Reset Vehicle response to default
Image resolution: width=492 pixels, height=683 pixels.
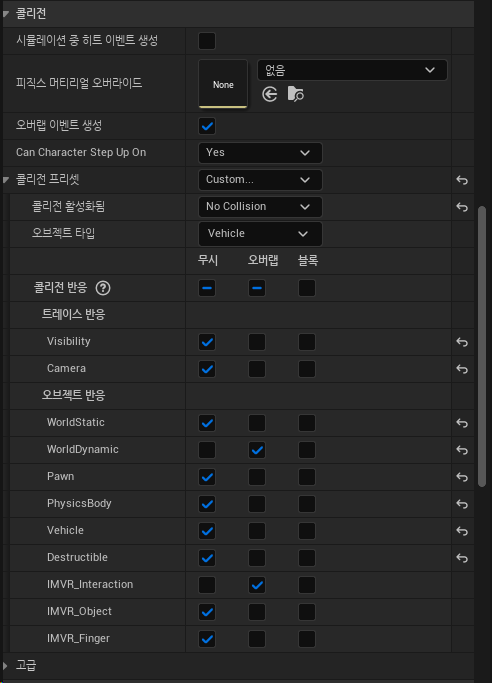(462, 531)
